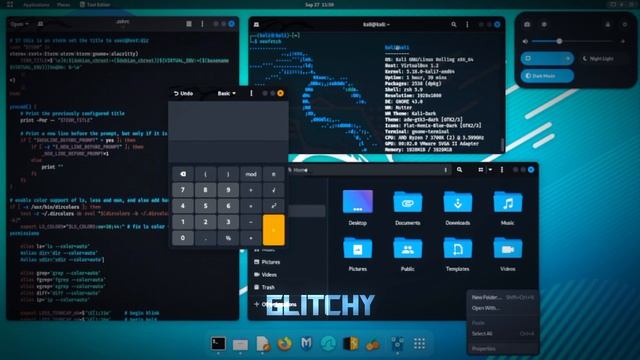Open the path bar kebab menu beside Home
640x360 pixels.
[445, 170]
